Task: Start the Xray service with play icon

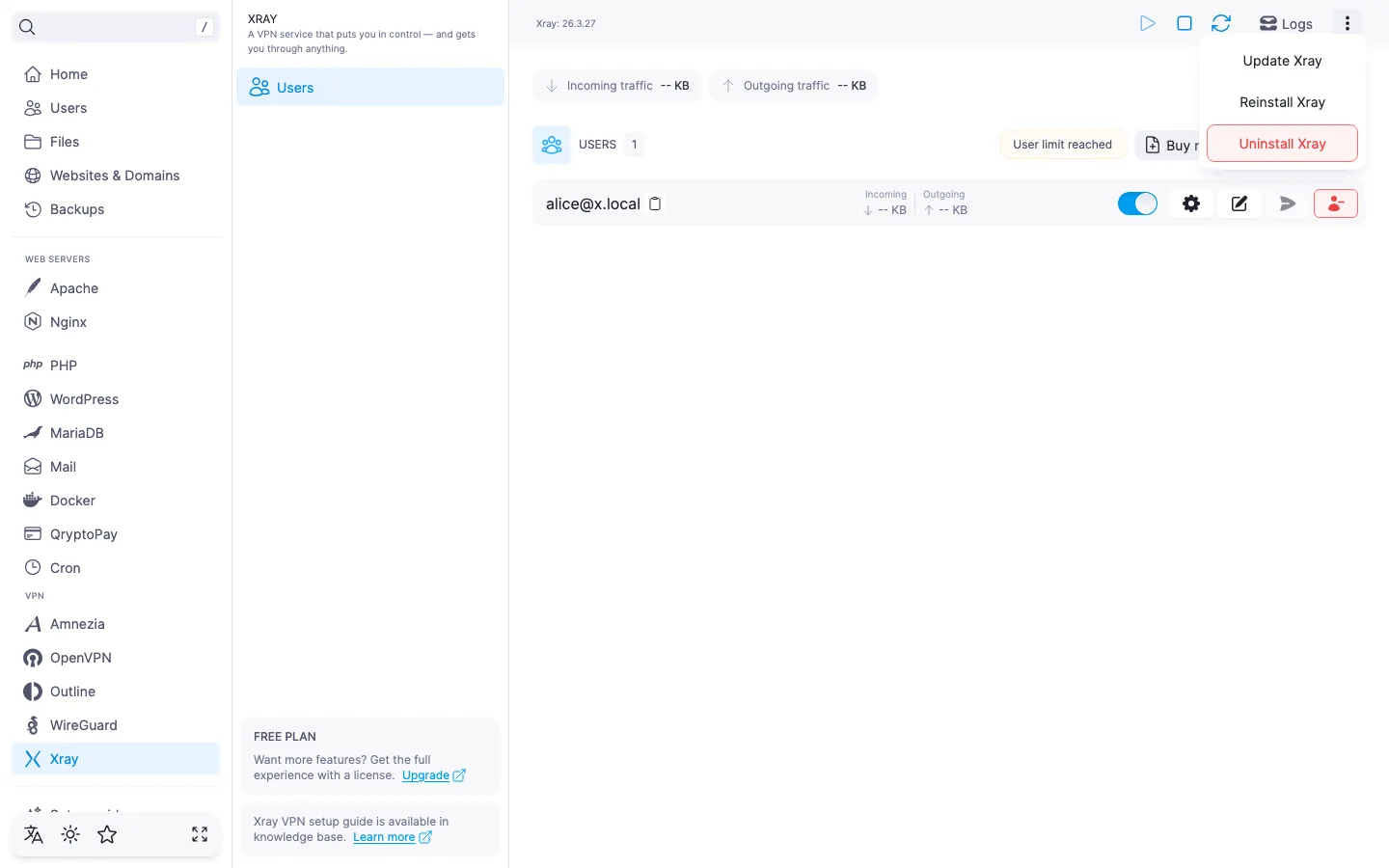Action: [x=1147, y=23]
